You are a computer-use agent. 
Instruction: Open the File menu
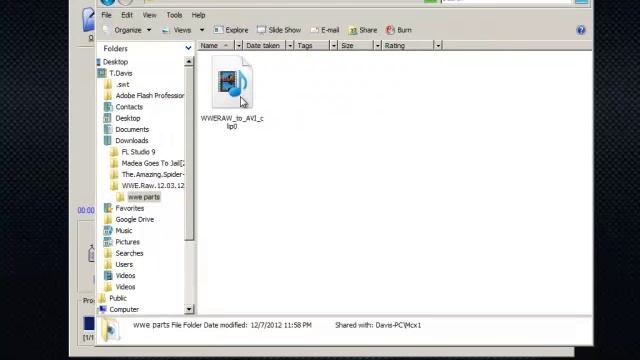pyautogui.click(x=107, y=15)
